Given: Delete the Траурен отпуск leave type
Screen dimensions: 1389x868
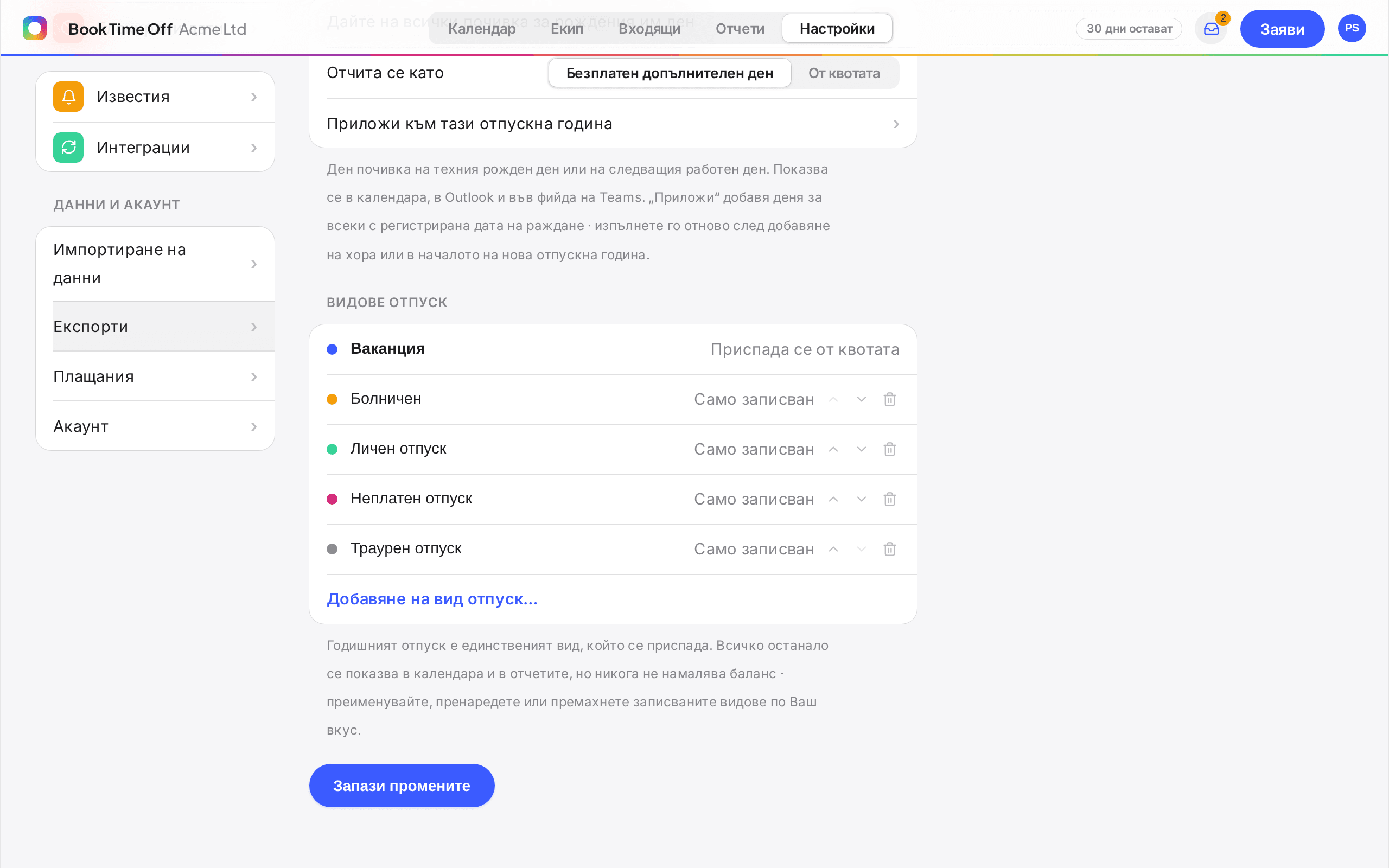Looking at the screenshot, I should pos(890,549).
